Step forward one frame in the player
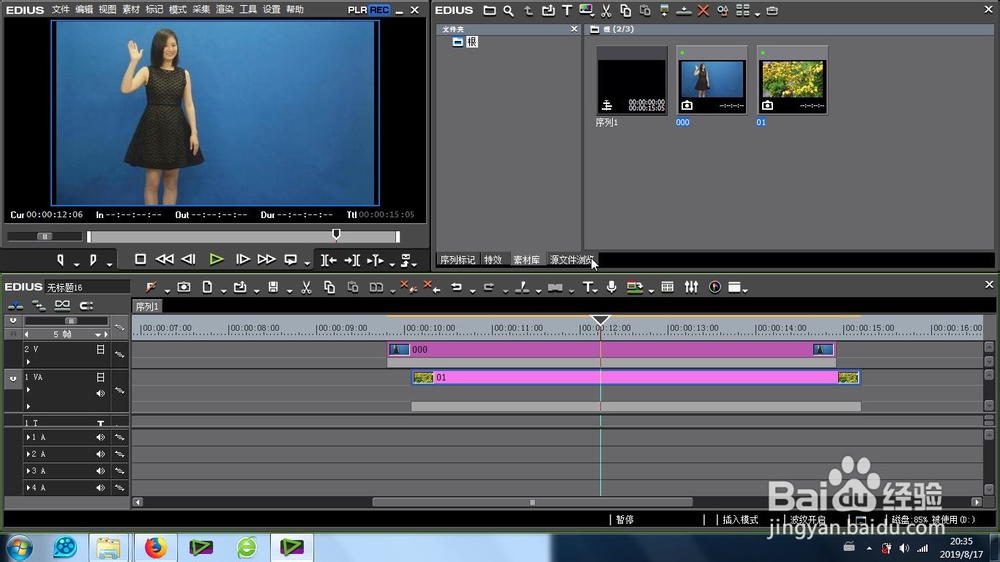 [x=242, y=259]
